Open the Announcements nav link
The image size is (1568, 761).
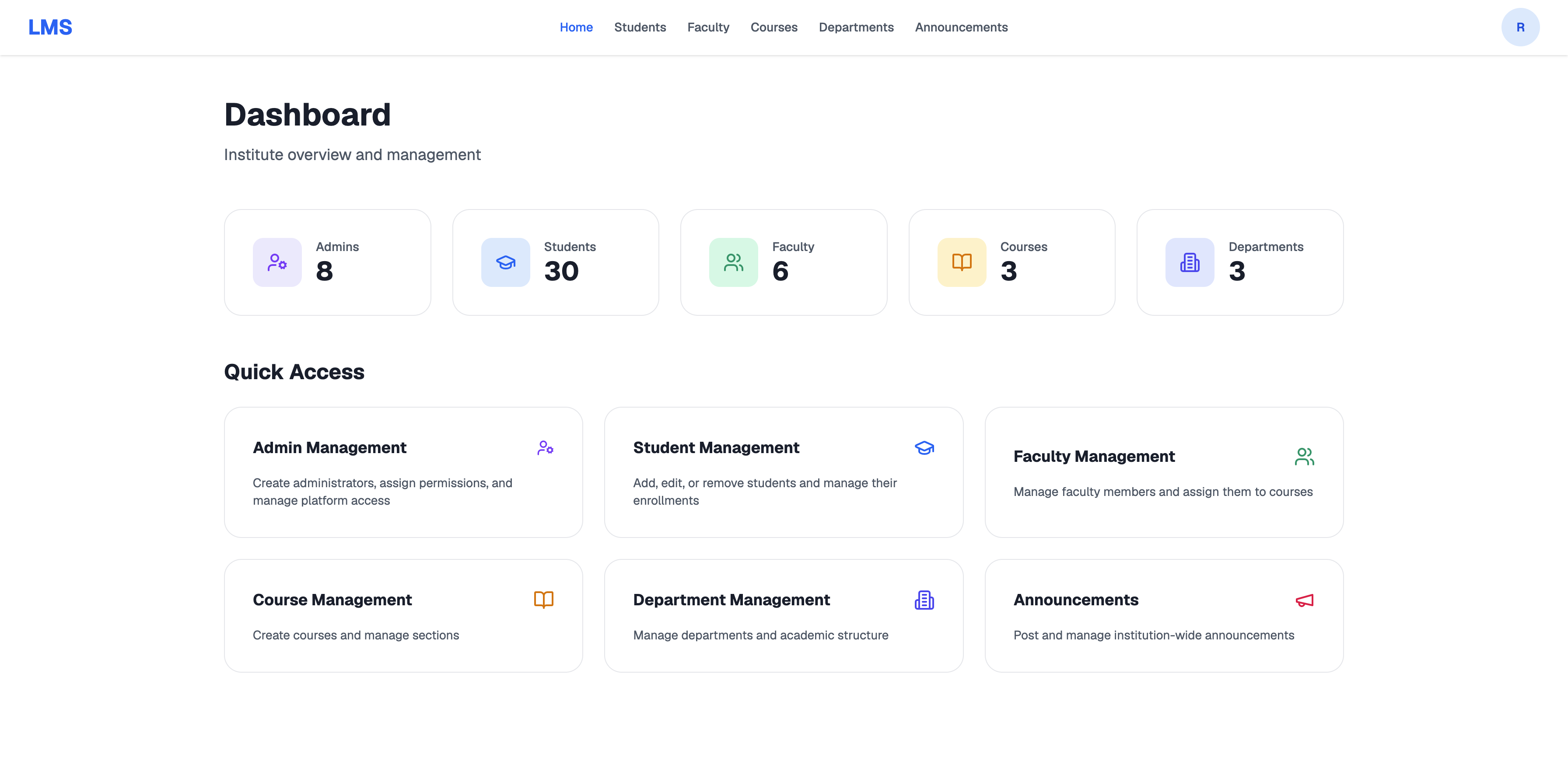(x=961, y=28)
